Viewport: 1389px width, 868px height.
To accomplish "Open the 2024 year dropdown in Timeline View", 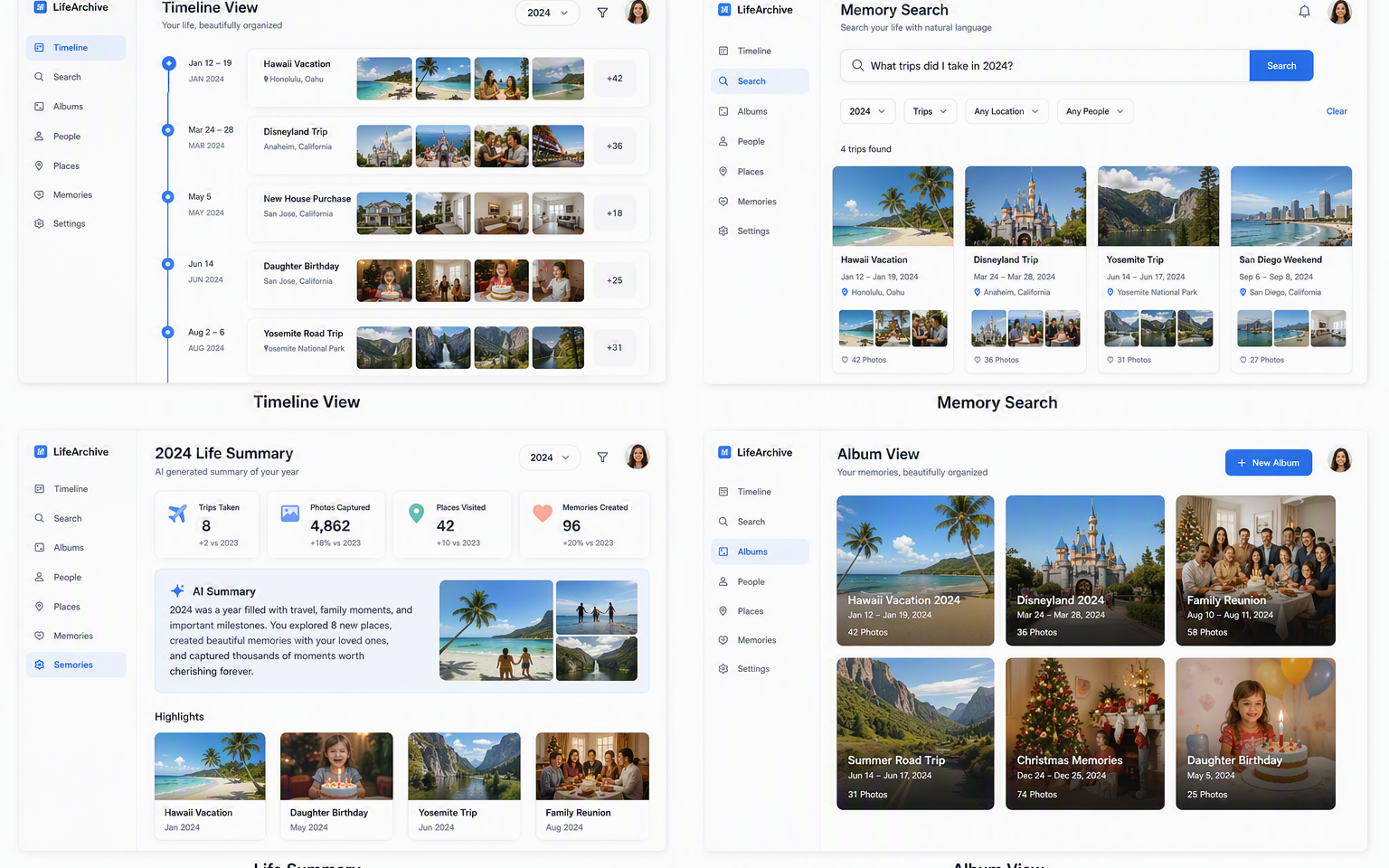I will tap(548, 13).
